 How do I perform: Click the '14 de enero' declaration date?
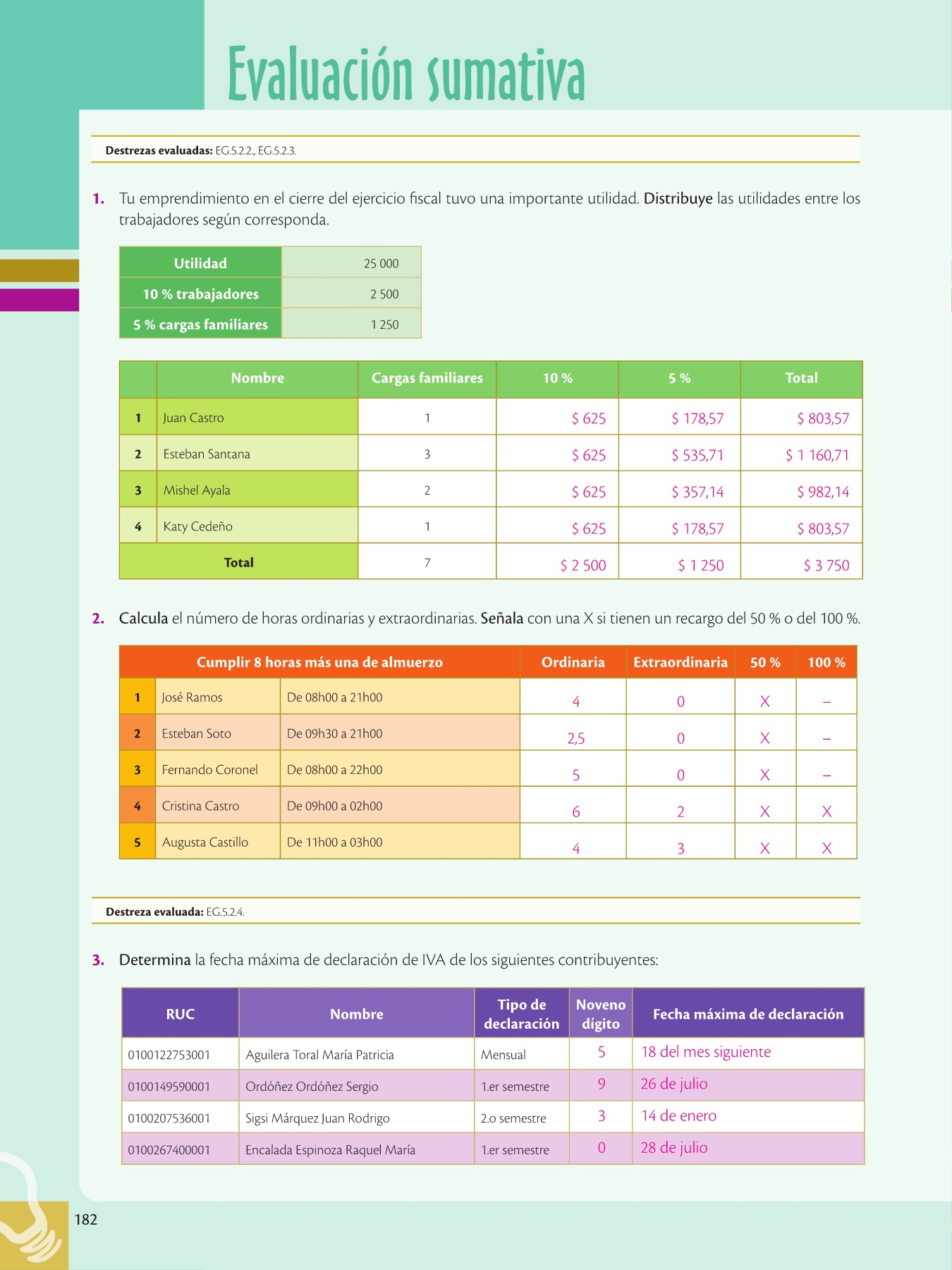[678, 1115]
